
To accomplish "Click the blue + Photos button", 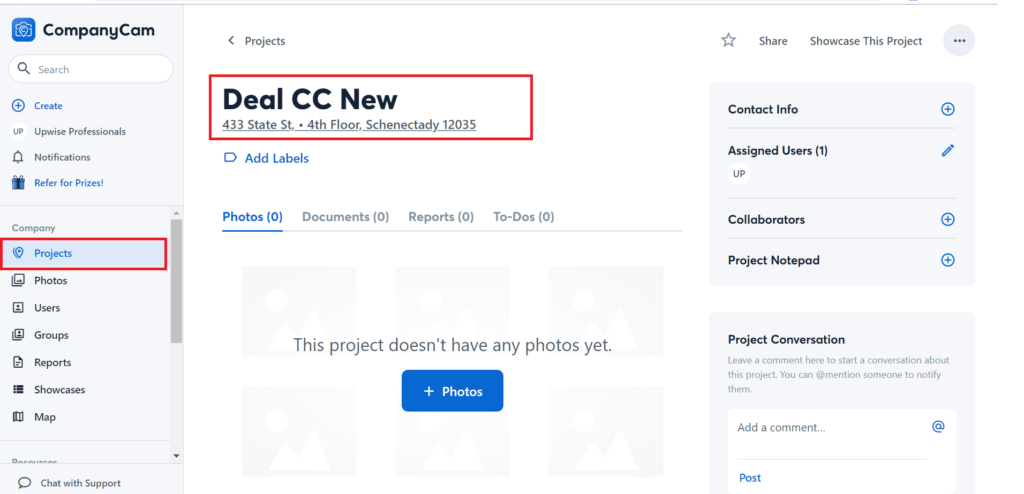I will pos(453,391).
